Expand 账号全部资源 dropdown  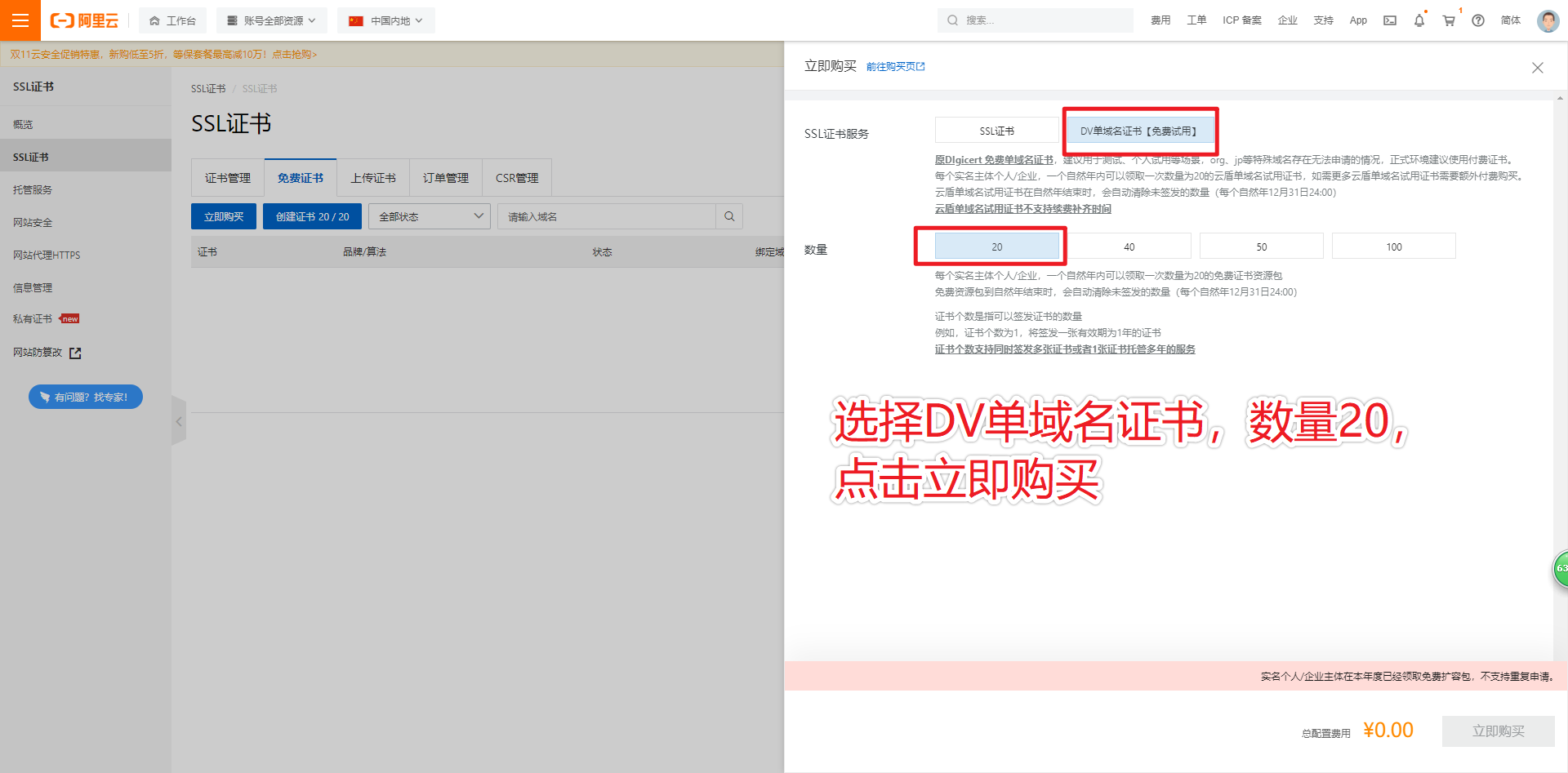(x=272, y=20)
